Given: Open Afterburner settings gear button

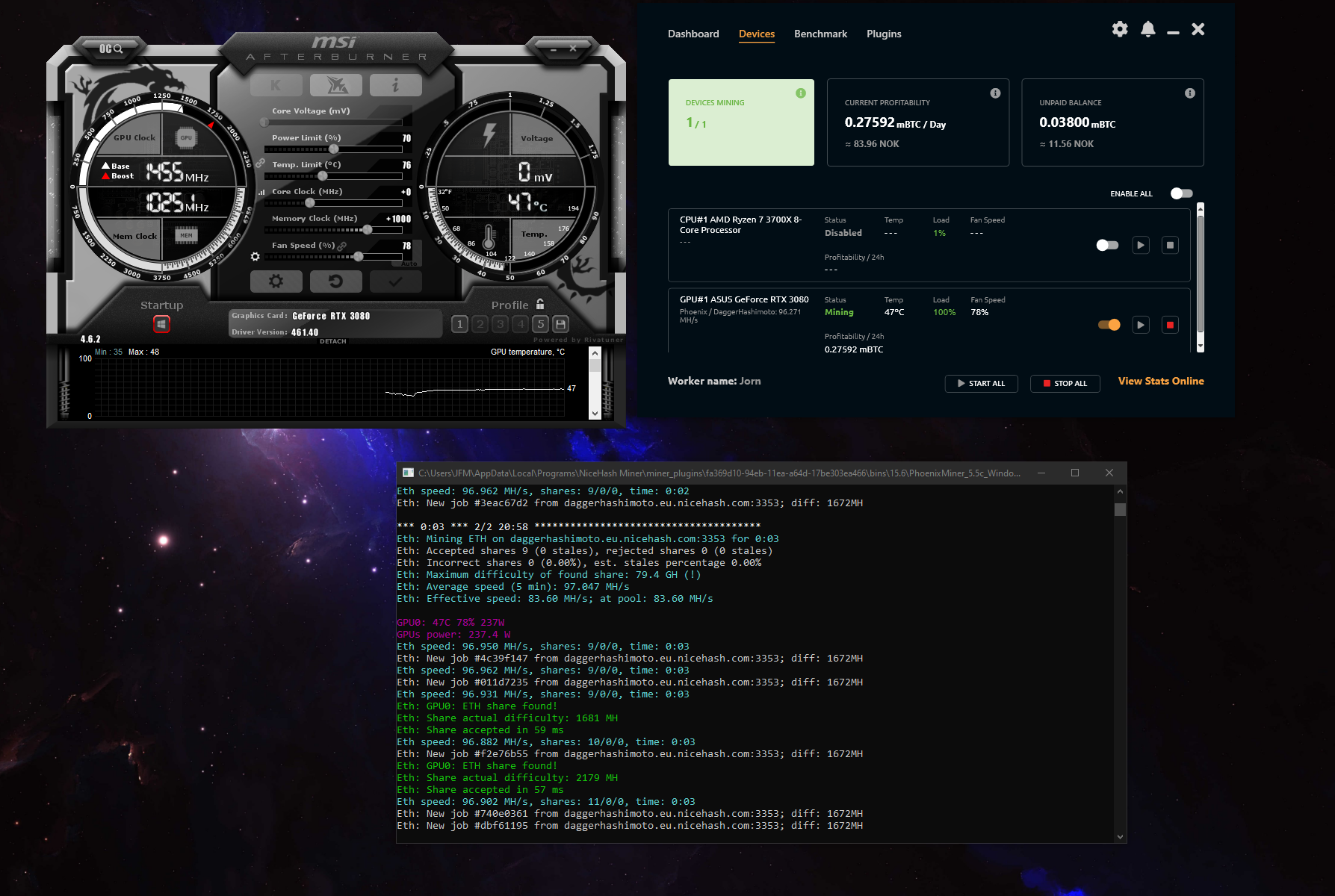Looking at the screenshot, I should pos(276,281).
